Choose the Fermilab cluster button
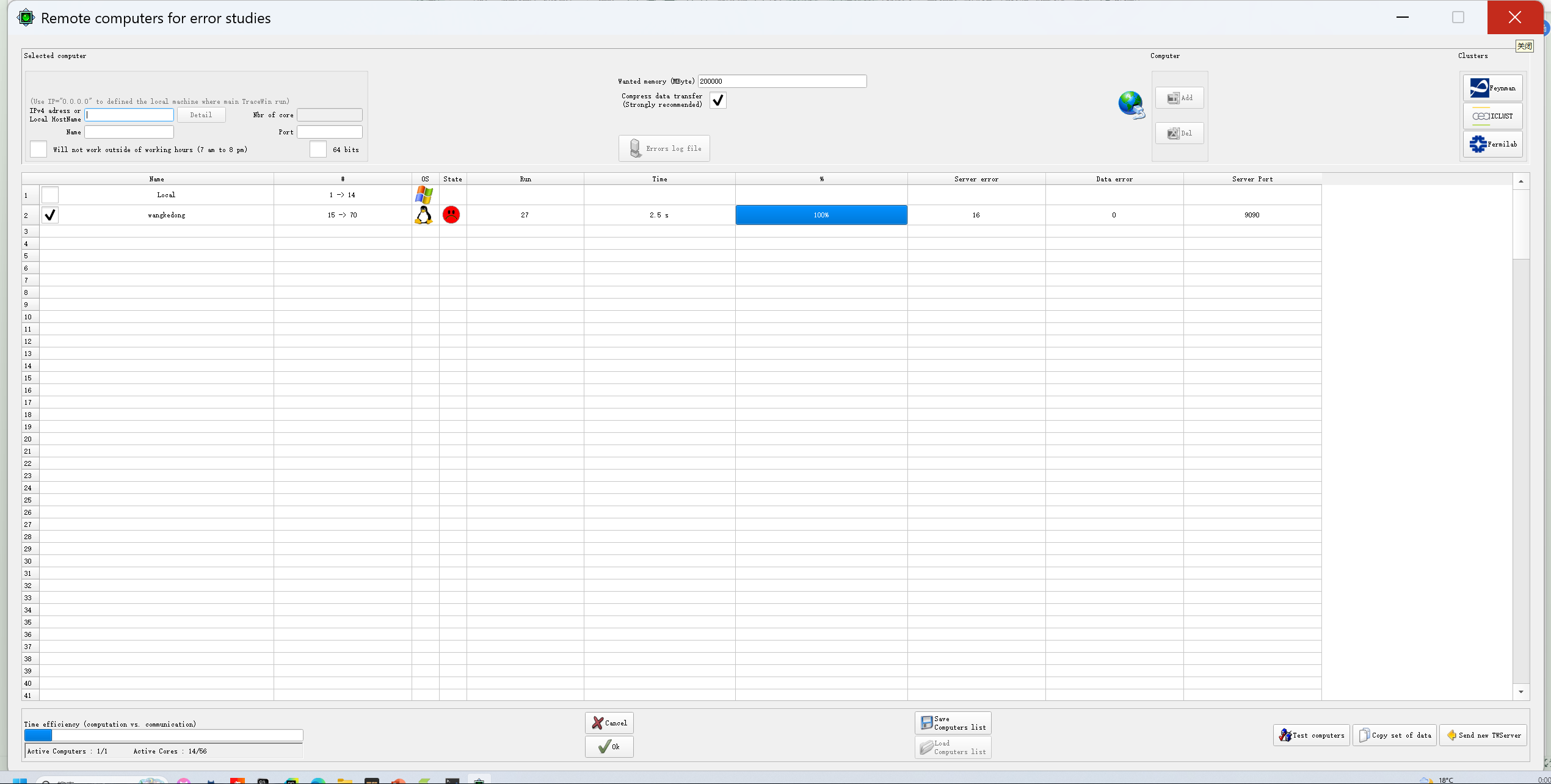This screenshot has width=1551, height=784. pyautogui.click(x=1492, y=144)
